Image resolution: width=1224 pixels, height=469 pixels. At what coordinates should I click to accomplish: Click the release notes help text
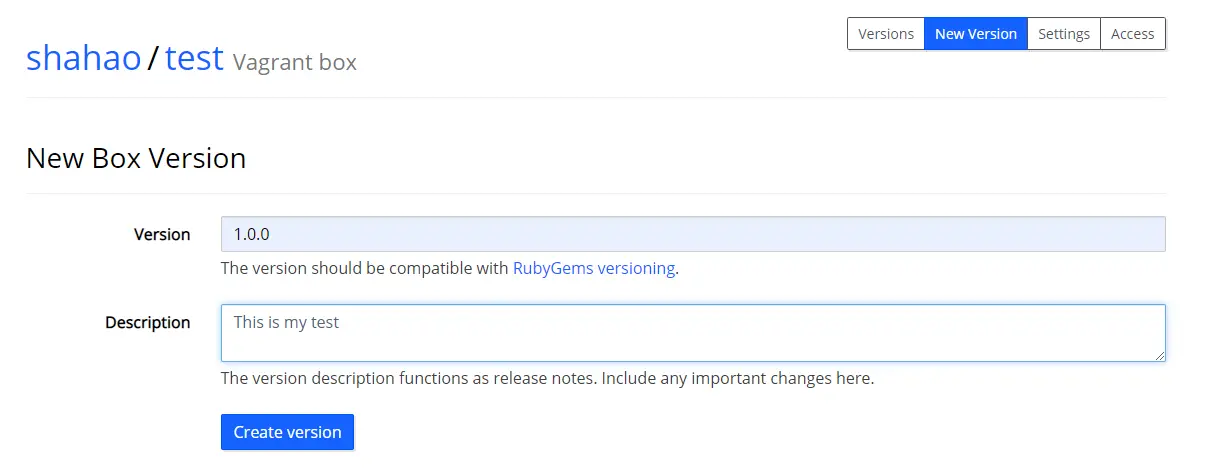pyautogui.click(x=547, y=378)
